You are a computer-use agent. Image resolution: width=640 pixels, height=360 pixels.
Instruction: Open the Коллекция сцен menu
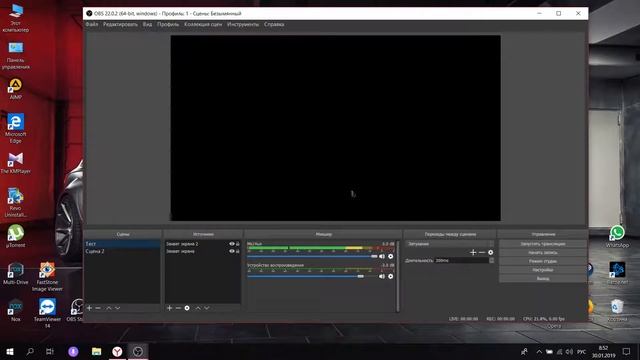(203, 24)
